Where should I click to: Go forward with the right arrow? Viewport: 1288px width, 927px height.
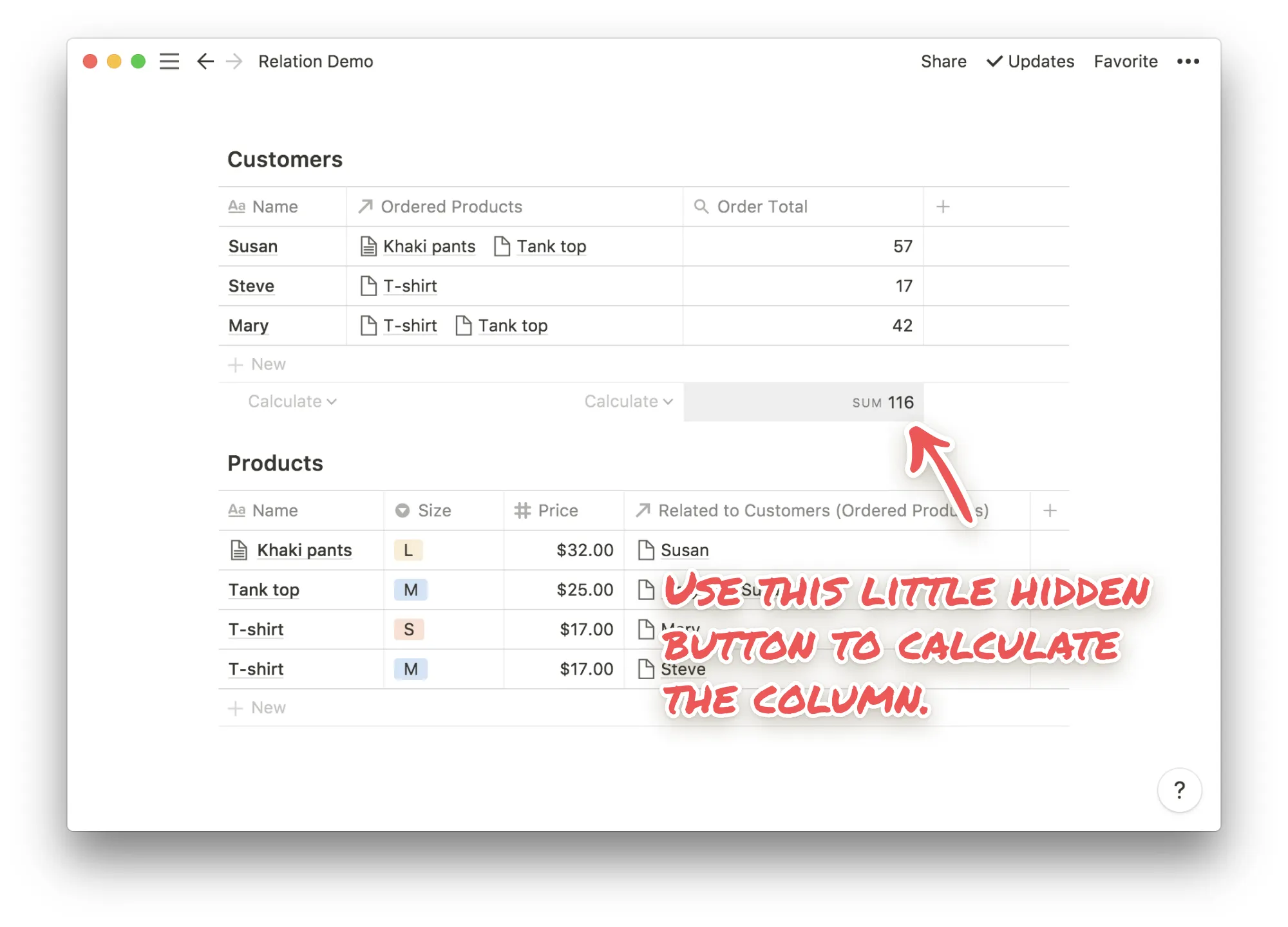(x=234, y=61)
